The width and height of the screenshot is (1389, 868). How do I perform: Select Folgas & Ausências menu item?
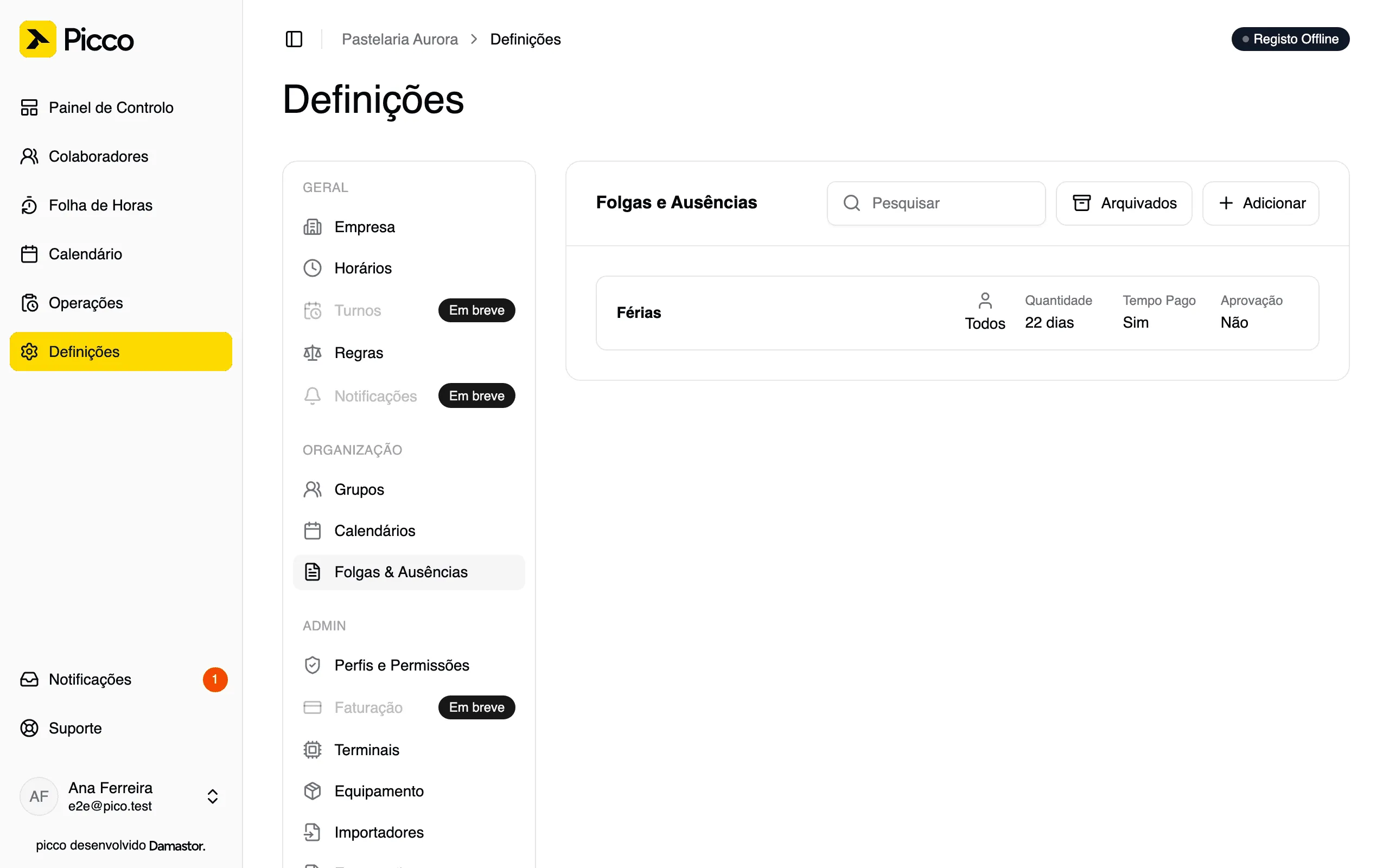(x=409, y=572)
